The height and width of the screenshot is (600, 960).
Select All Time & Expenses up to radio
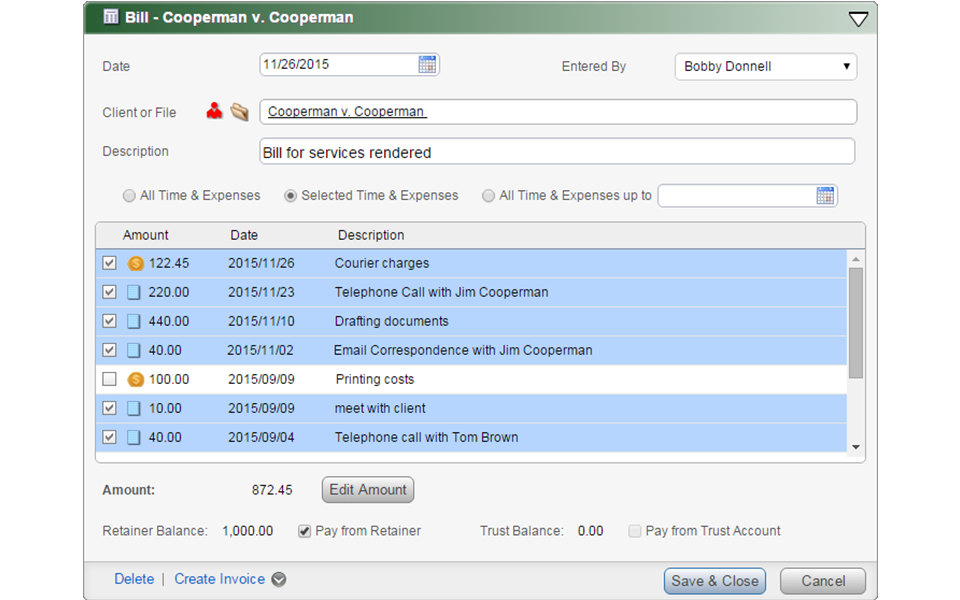(x=488, y=196)
